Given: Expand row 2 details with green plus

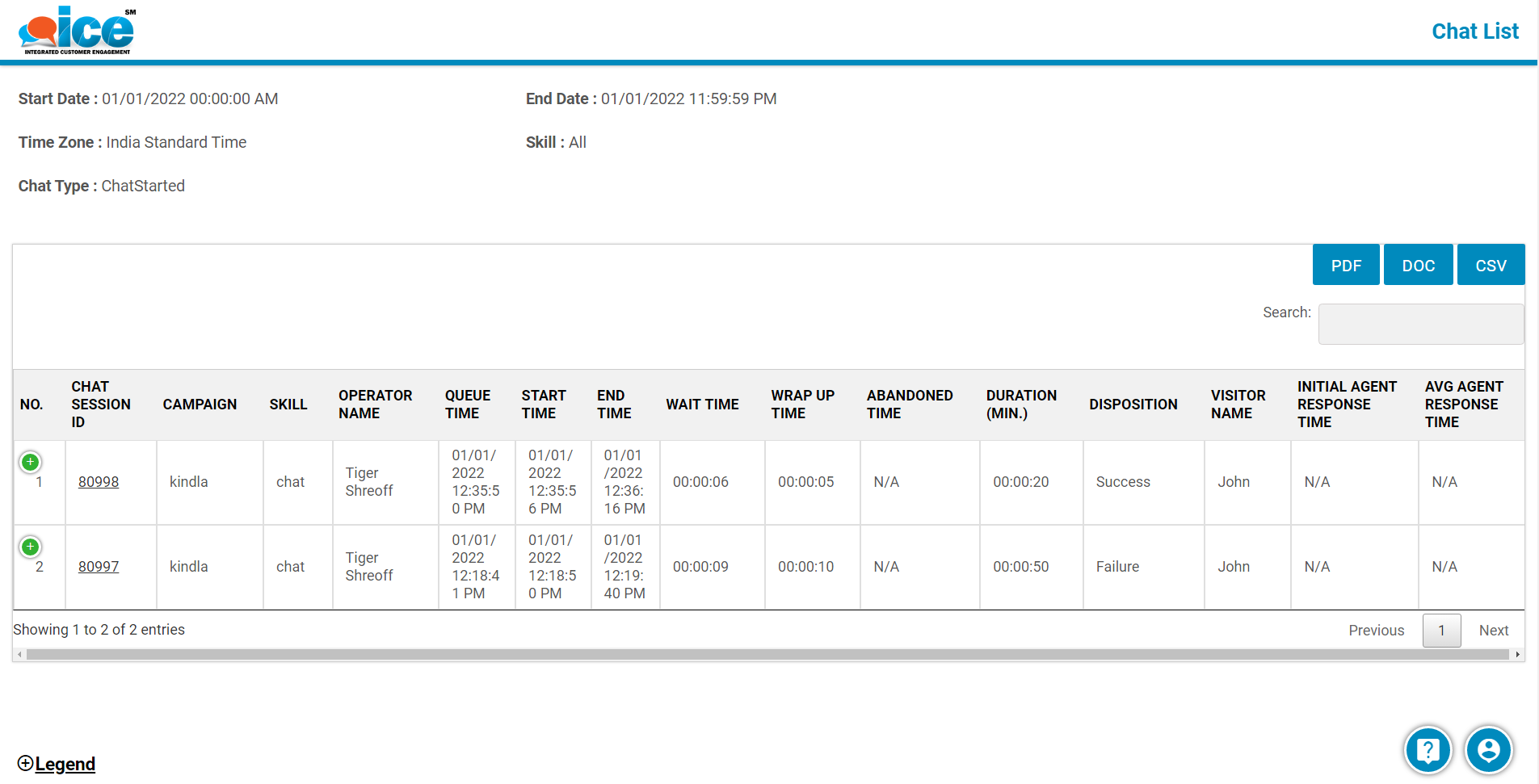Looking at the screenshot, I should (x=30, y=547).
